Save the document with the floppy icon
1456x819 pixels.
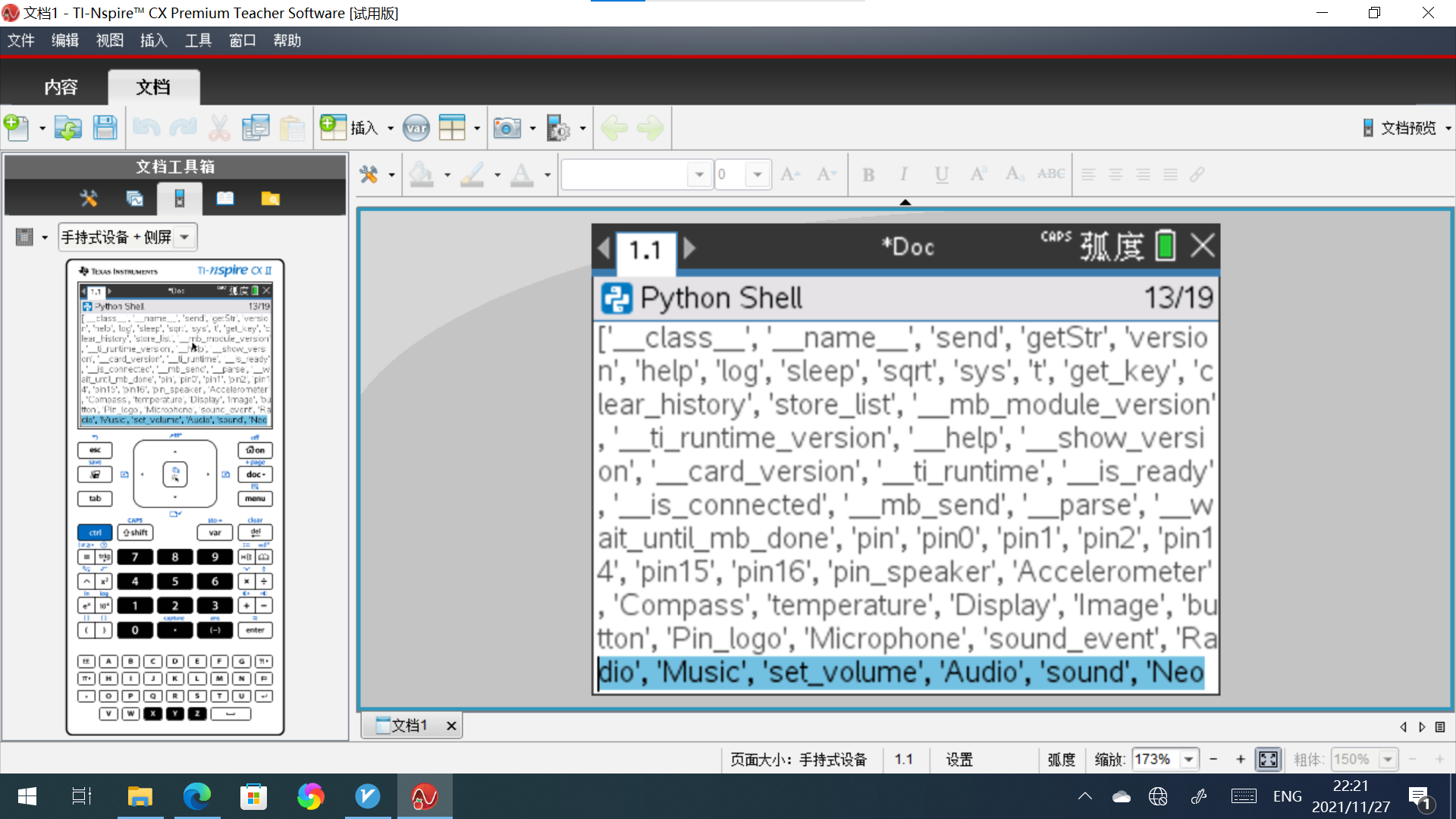click(x=105, y=127)
